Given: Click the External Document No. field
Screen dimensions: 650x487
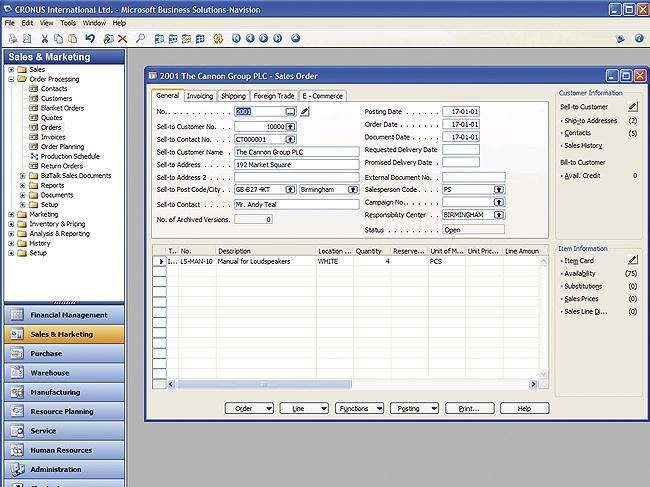Looking at the screenshot, I should 473,177.
